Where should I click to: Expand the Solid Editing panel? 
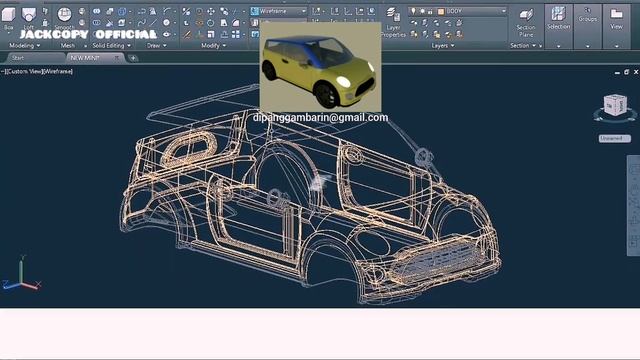(x=111, y=46)
